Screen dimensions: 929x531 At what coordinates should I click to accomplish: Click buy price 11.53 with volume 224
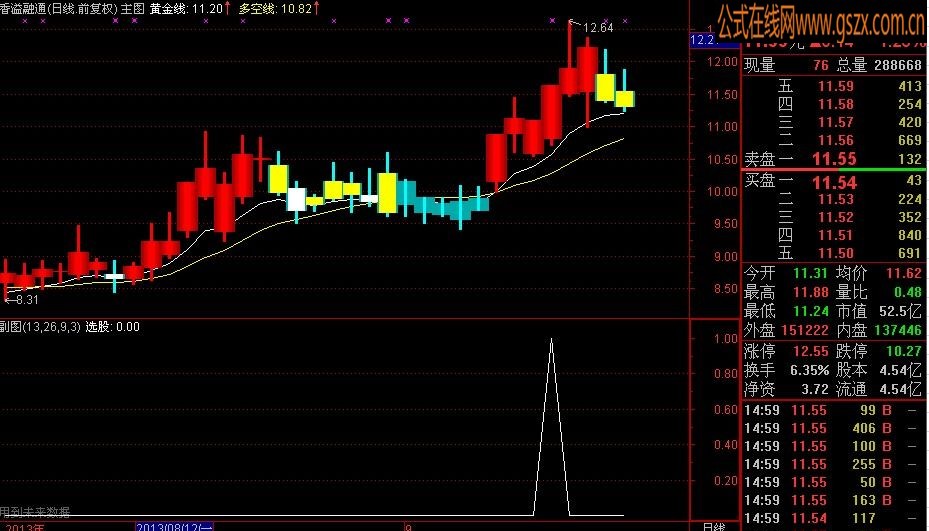pos(835,200)
